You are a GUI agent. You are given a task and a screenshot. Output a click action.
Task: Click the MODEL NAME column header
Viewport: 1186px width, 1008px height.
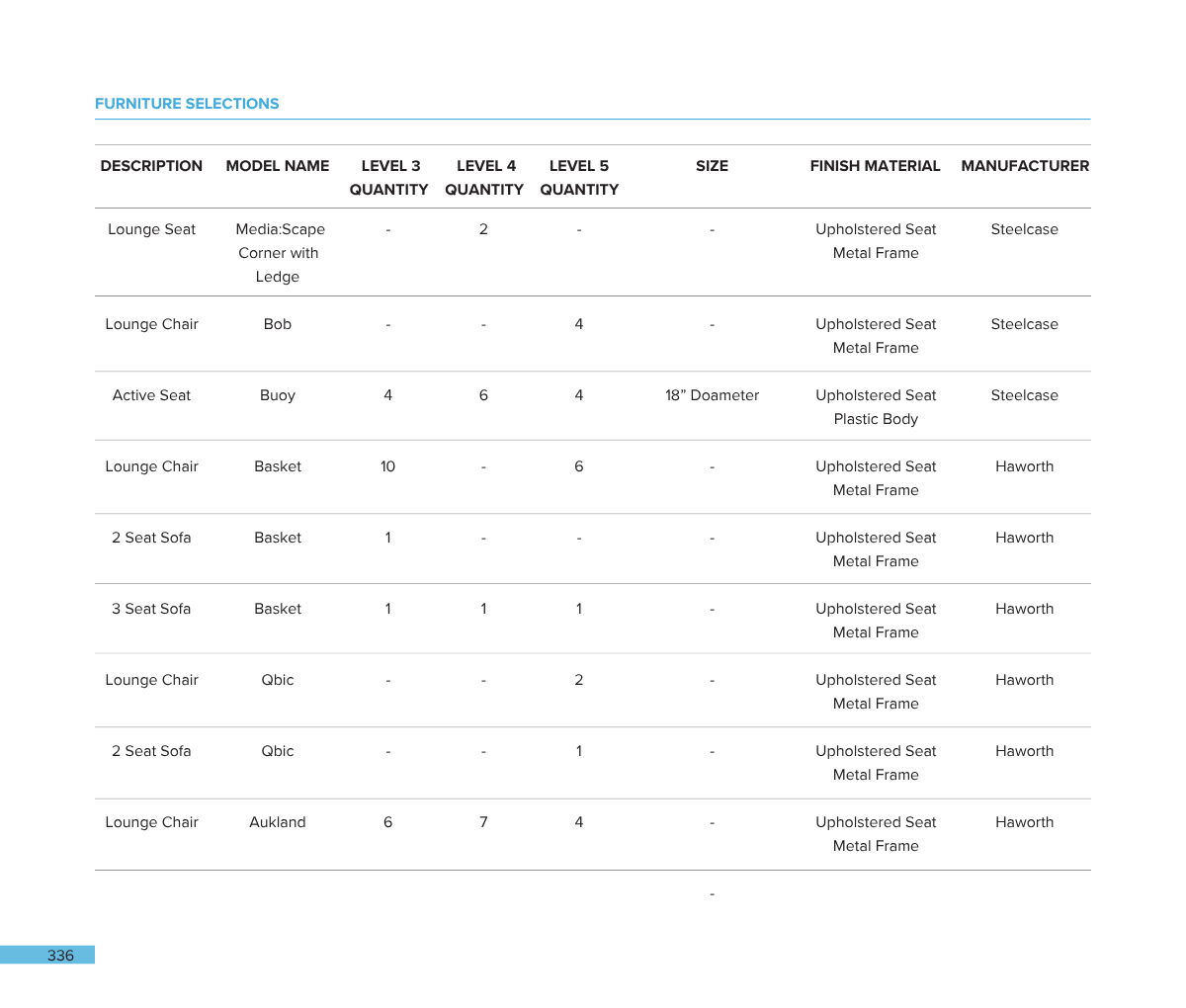point(278,166)
